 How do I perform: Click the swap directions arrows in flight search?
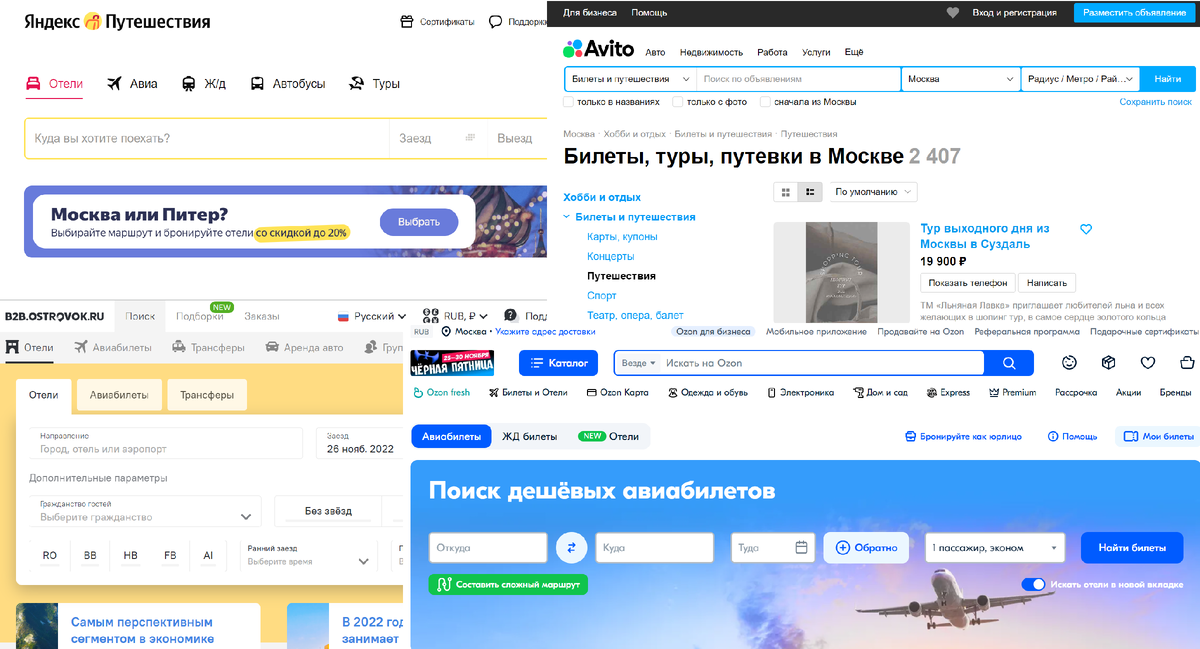point(572,547)
